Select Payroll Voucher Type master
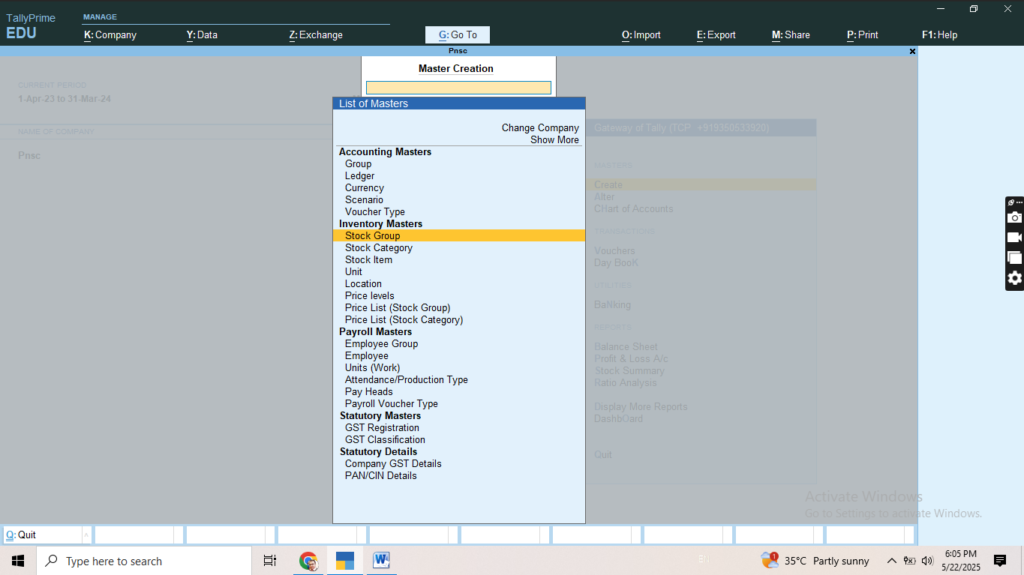The image size is (1024, 575). (x=391, y=404)
